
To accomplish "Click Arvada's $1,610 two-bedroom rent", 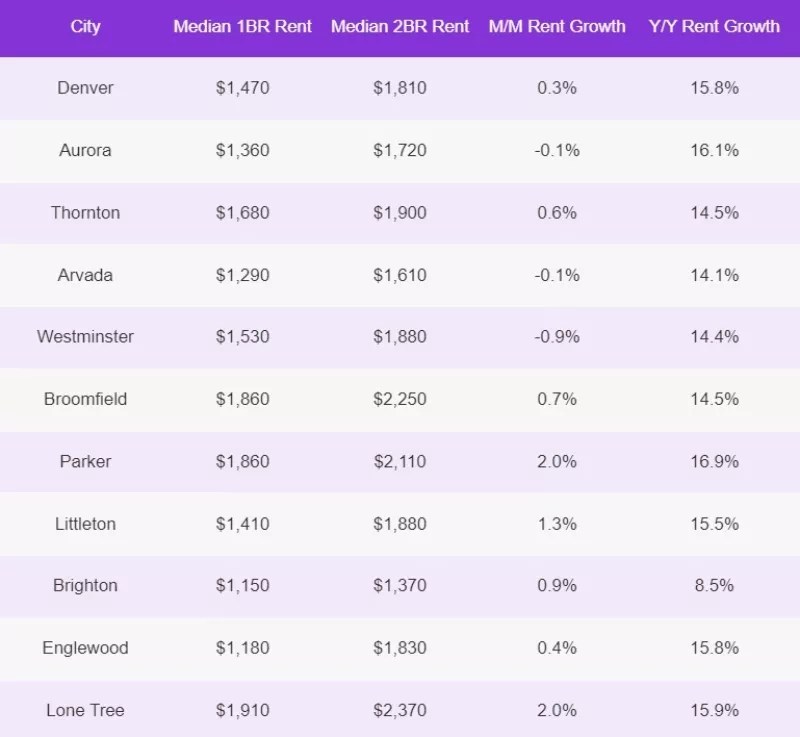I will [x=400, y=275].
